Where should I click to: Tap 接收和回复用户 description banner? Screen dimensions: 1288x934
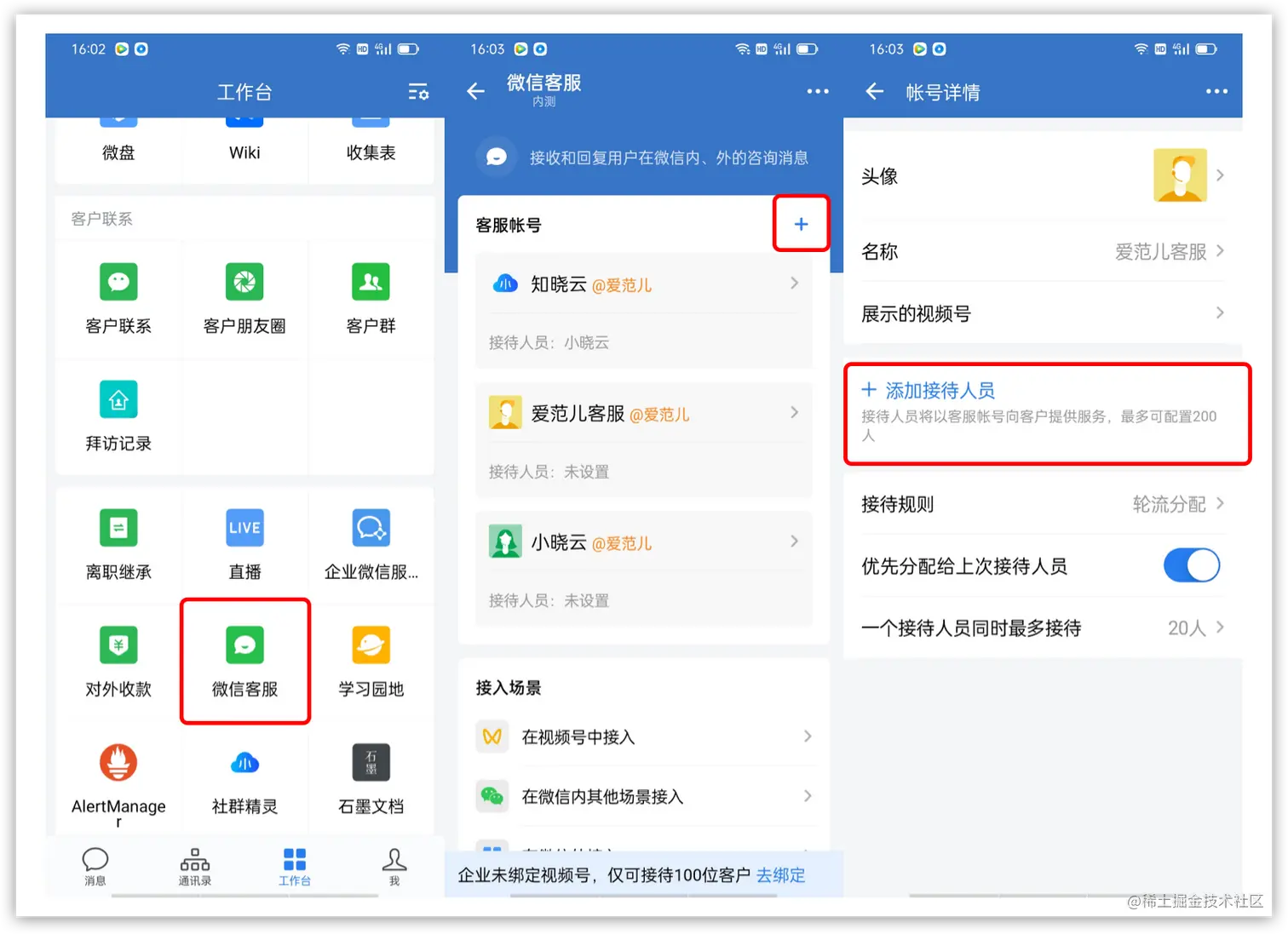(x=644, y=158)
